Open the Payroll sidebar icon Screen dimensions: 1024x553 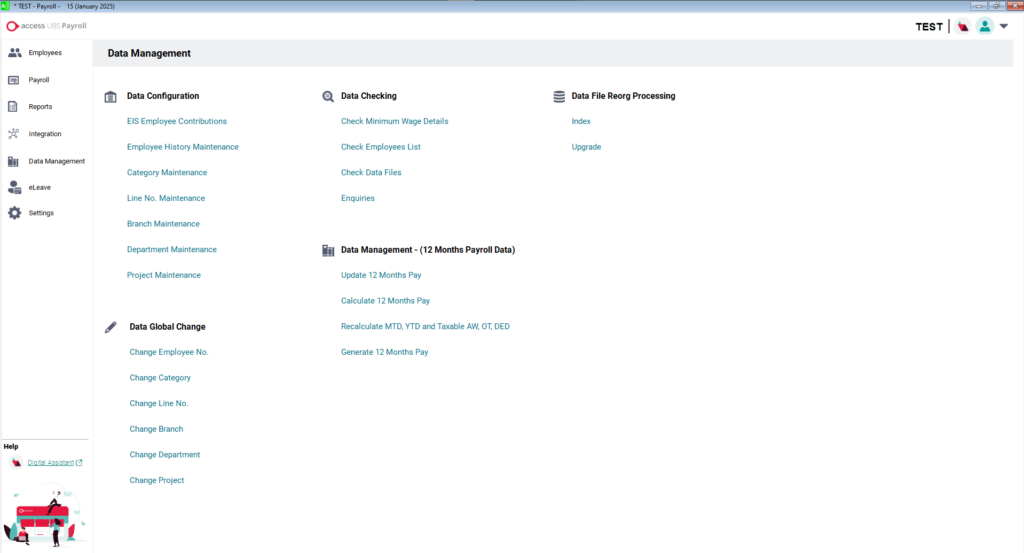pos(14,80)
